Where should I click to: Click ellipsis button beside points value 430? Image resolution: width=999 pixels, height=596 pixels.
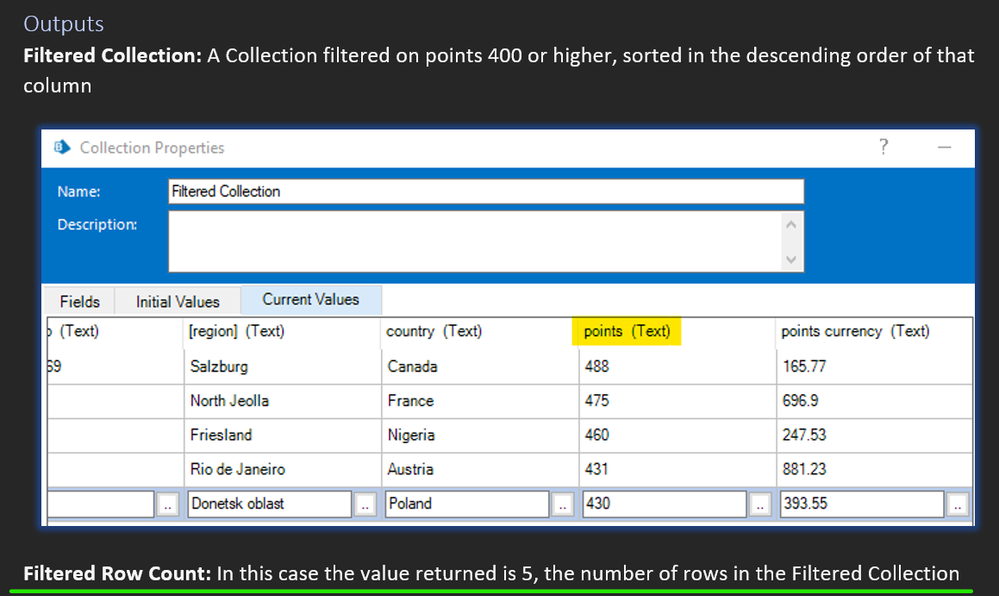(x=761, y=505)
